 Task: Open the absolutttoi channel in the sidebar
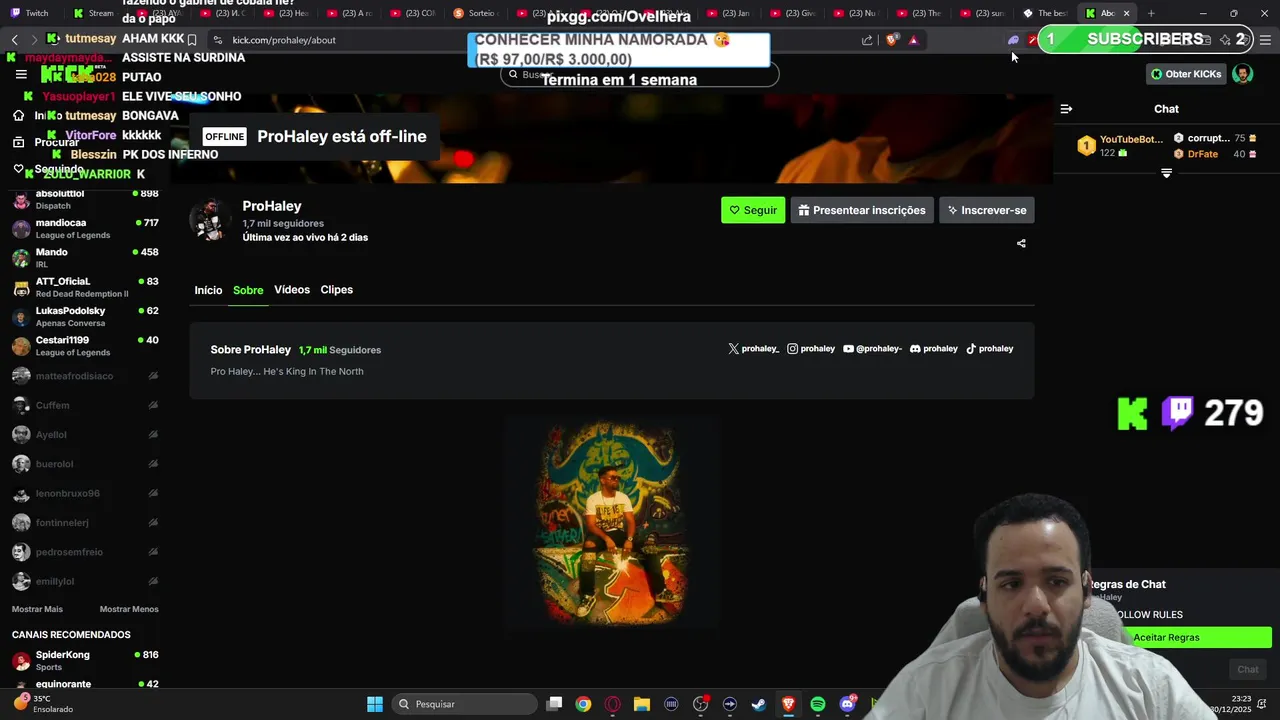[85, 199]
